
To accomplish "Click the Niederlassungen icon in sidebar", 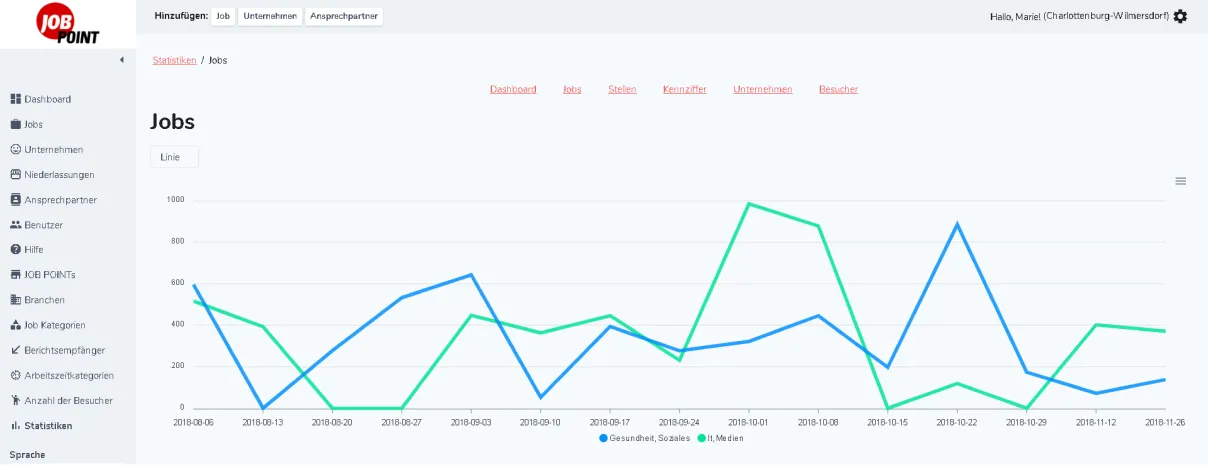I will [16, 174].
